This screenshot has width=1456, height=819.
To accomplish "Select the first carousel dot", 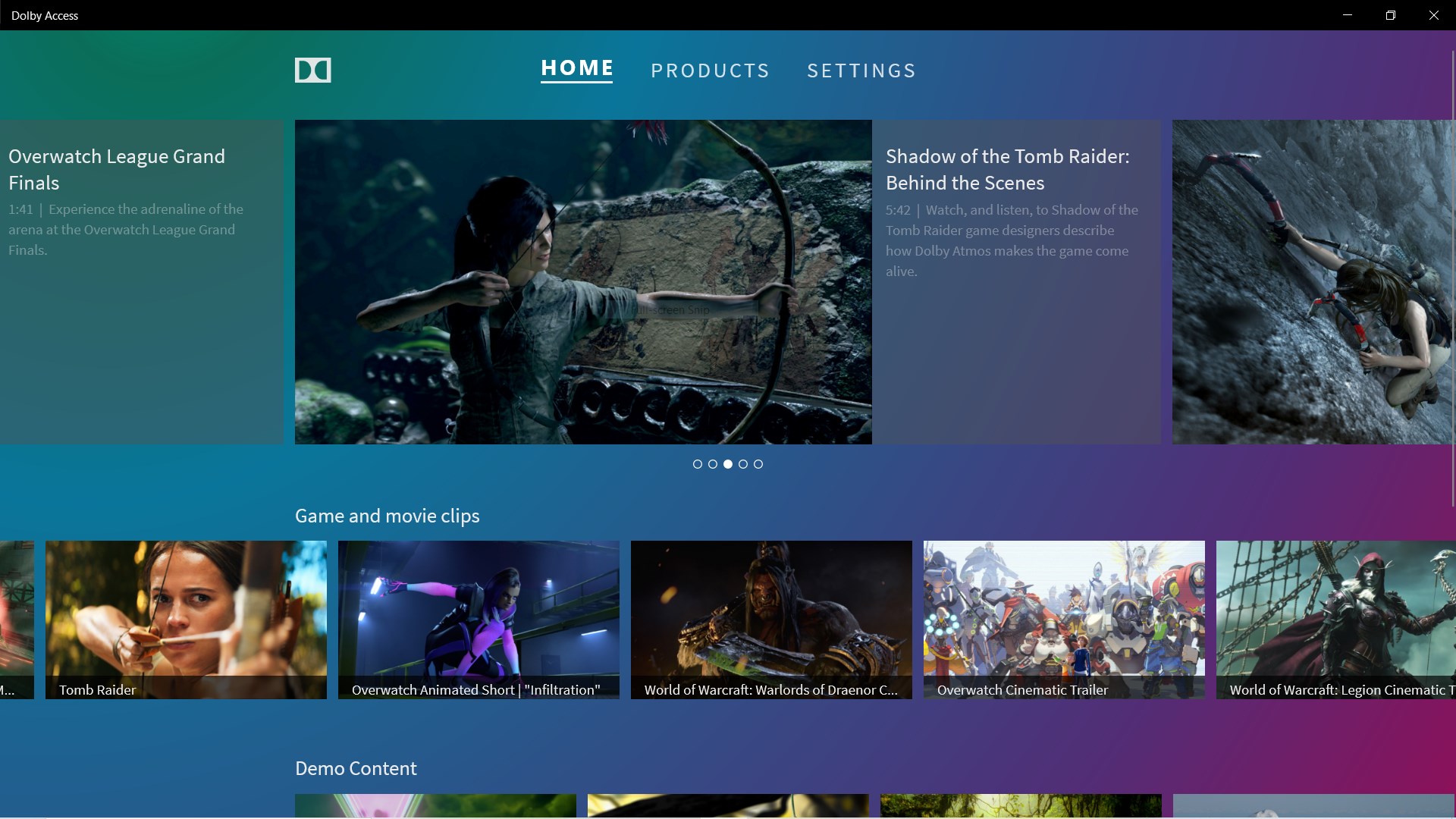I will 698,464.
